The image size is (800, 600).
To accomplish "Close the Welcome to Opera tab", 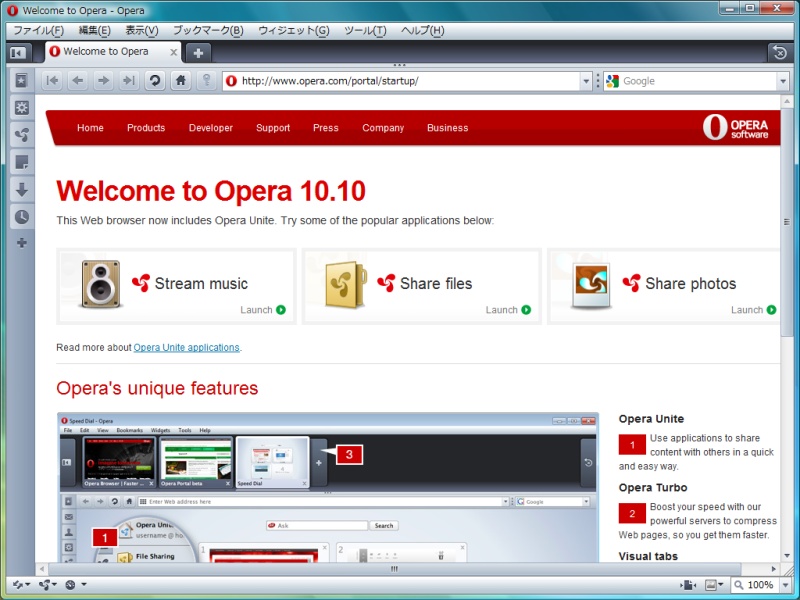I will 173,52.
